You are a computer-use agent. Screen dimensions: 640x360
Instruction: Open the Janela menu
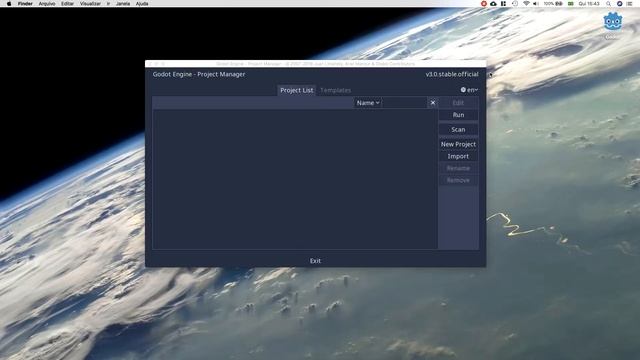pyautogui.click(x=123, y=4)
